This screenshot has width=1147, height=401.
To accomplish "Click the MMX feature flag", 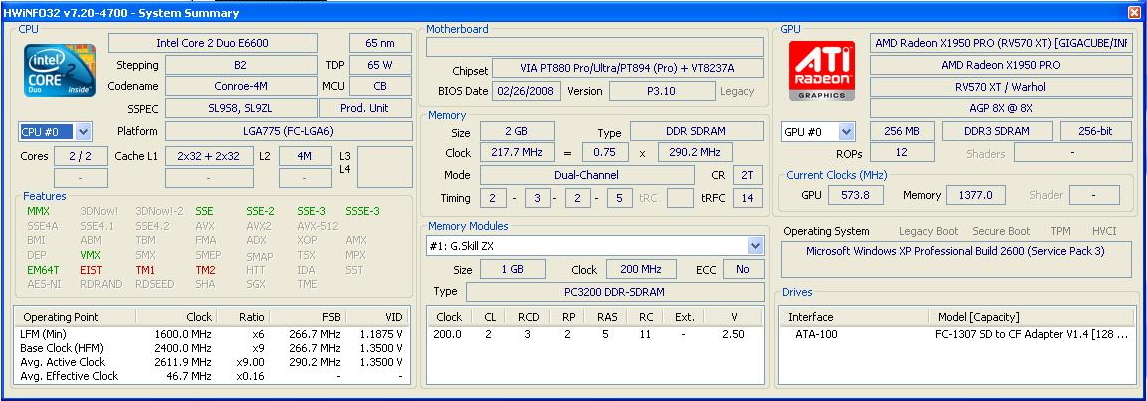I will click(x=38, y=211).
